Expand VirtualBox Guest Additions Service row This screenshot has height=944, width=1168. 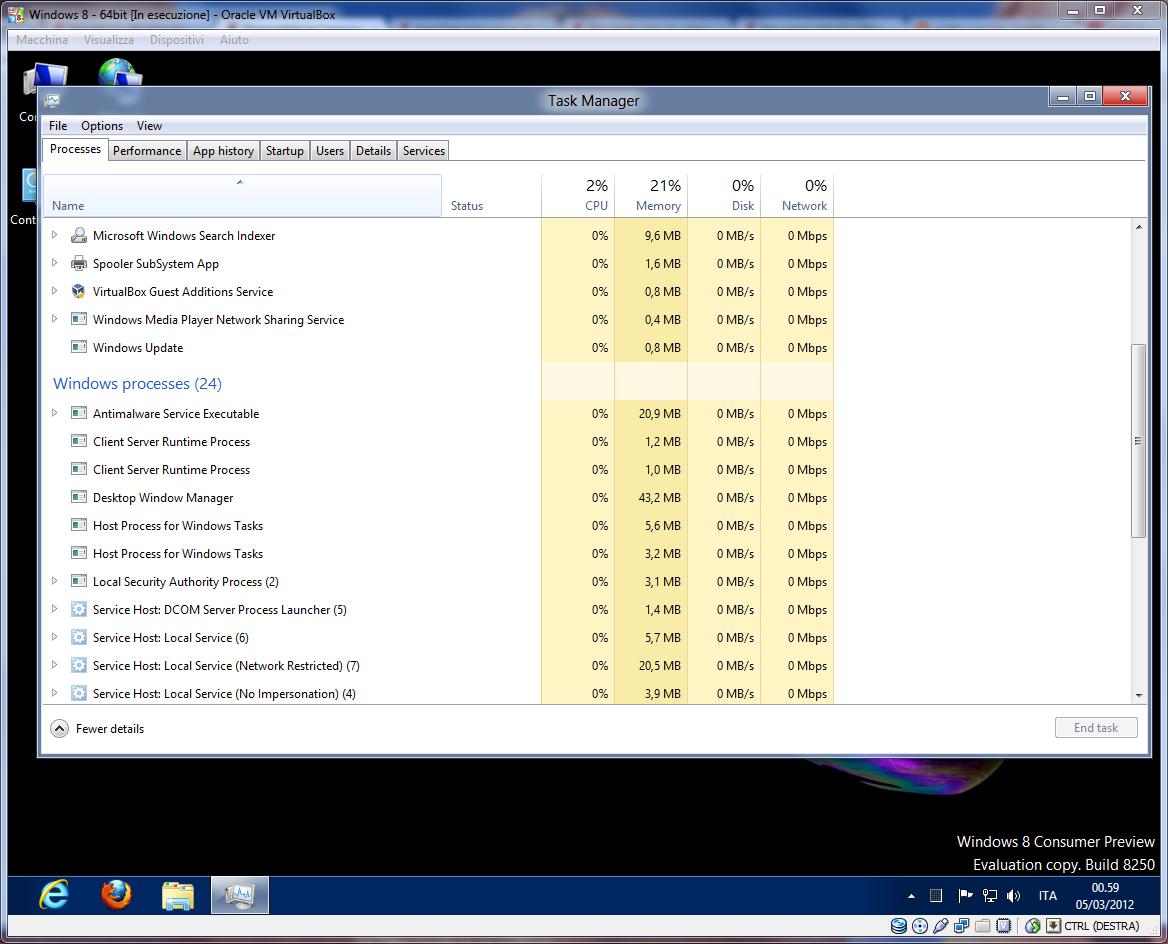[54, 291]
